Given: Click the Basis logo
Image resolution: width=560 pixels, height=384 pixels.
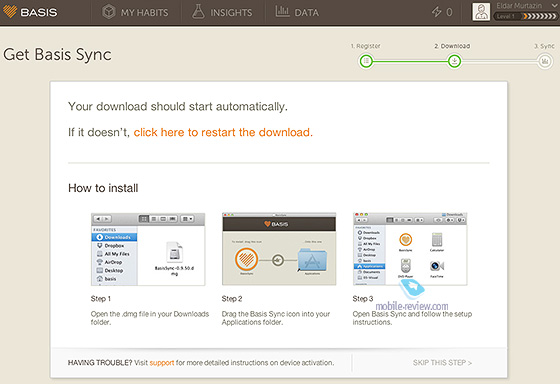Looking at the screenshot, I should (30, 12).
